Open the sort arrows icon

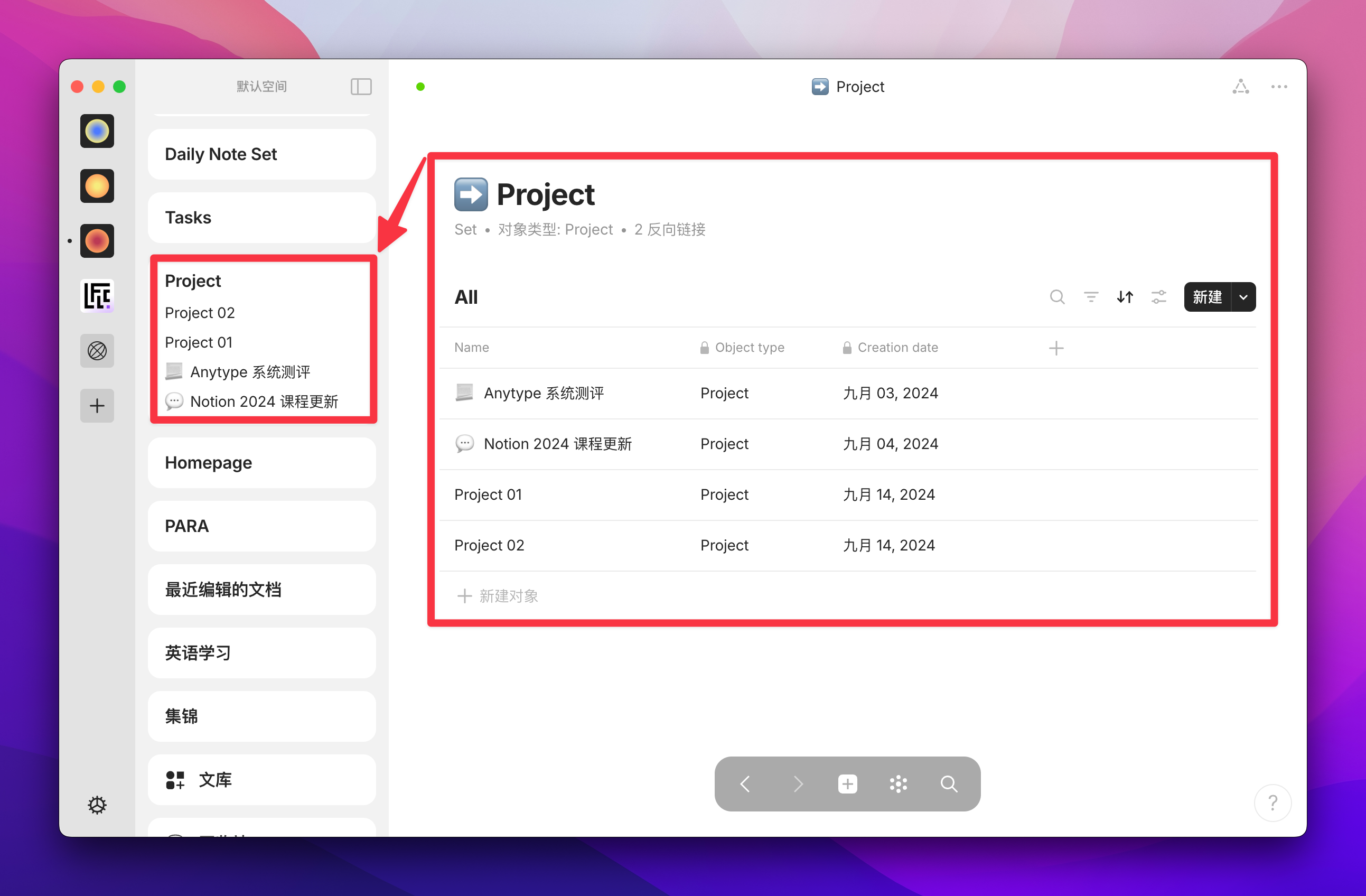coord(1125,297)
